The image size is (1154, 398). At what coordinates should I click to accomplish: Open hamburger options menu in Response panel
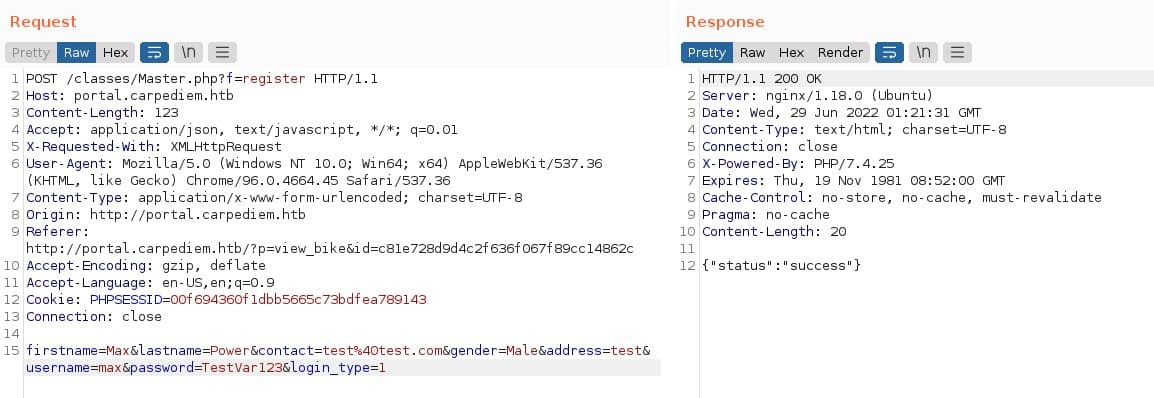[x=957, y=52]
